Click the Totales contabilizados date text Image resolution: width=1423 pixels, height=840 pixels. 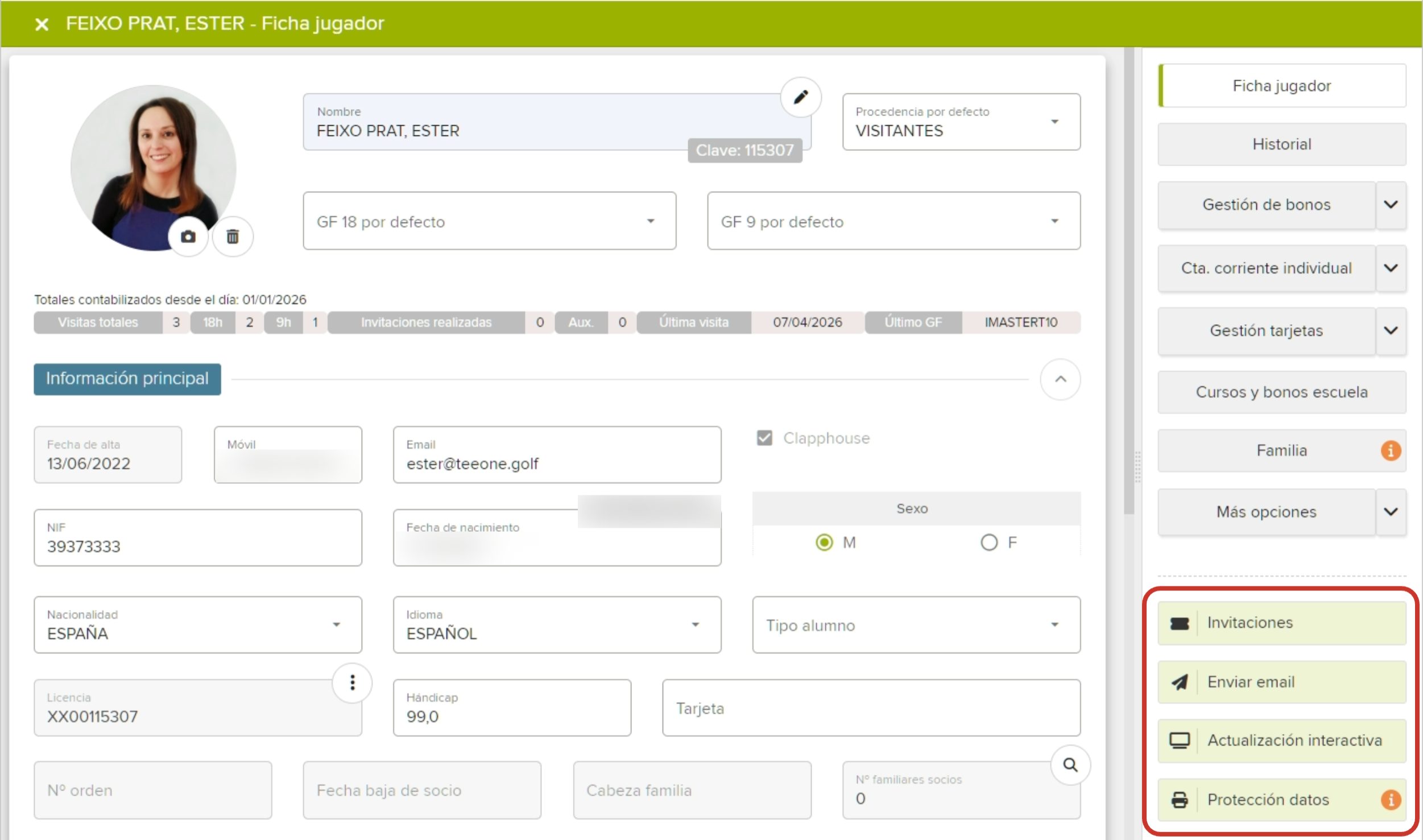tap(170, 300)
